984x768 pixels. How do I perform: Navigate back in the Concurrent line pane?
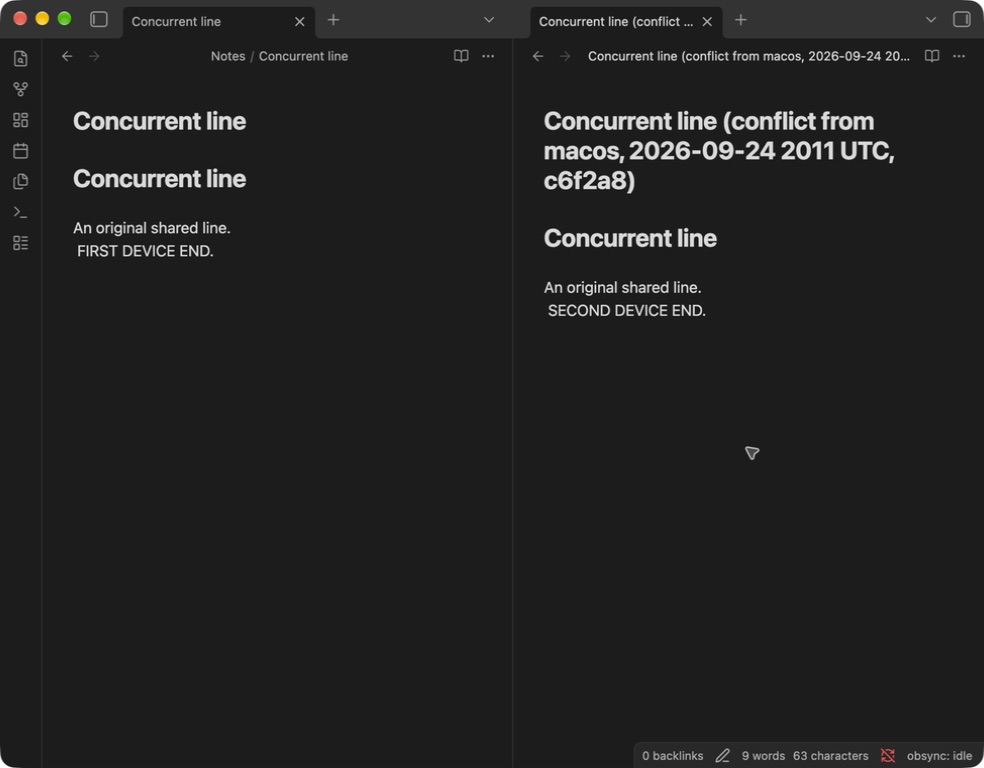67,56
